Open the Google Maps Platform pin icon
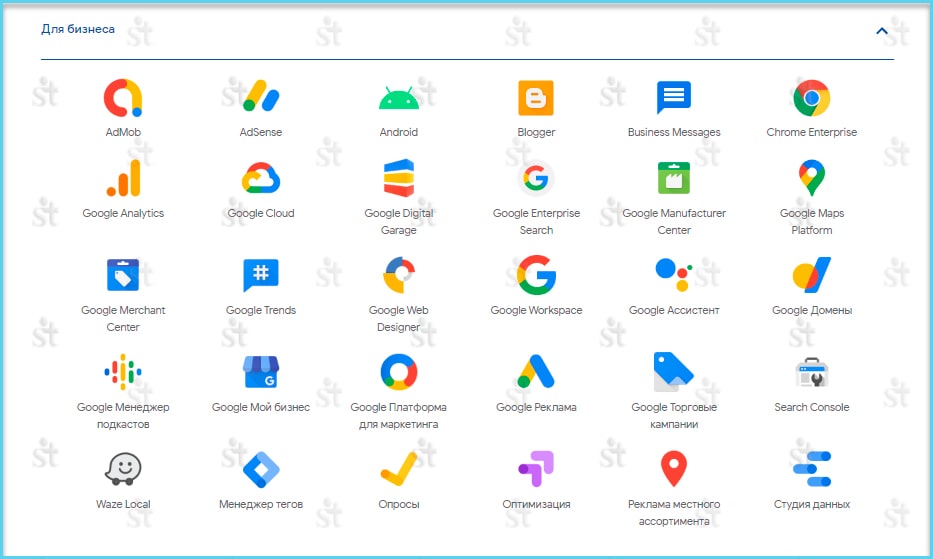The height and width of the screenshot is (559, 933). click(812, 178)
